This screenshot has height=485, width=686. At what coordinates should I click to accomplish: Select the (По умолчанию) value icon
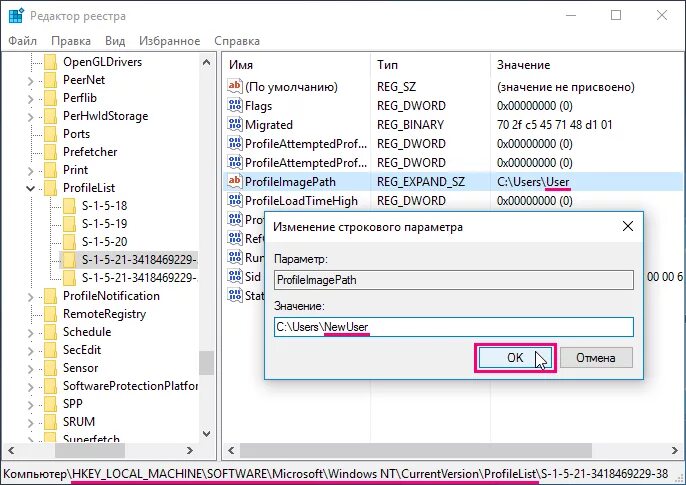pos(234,86)
